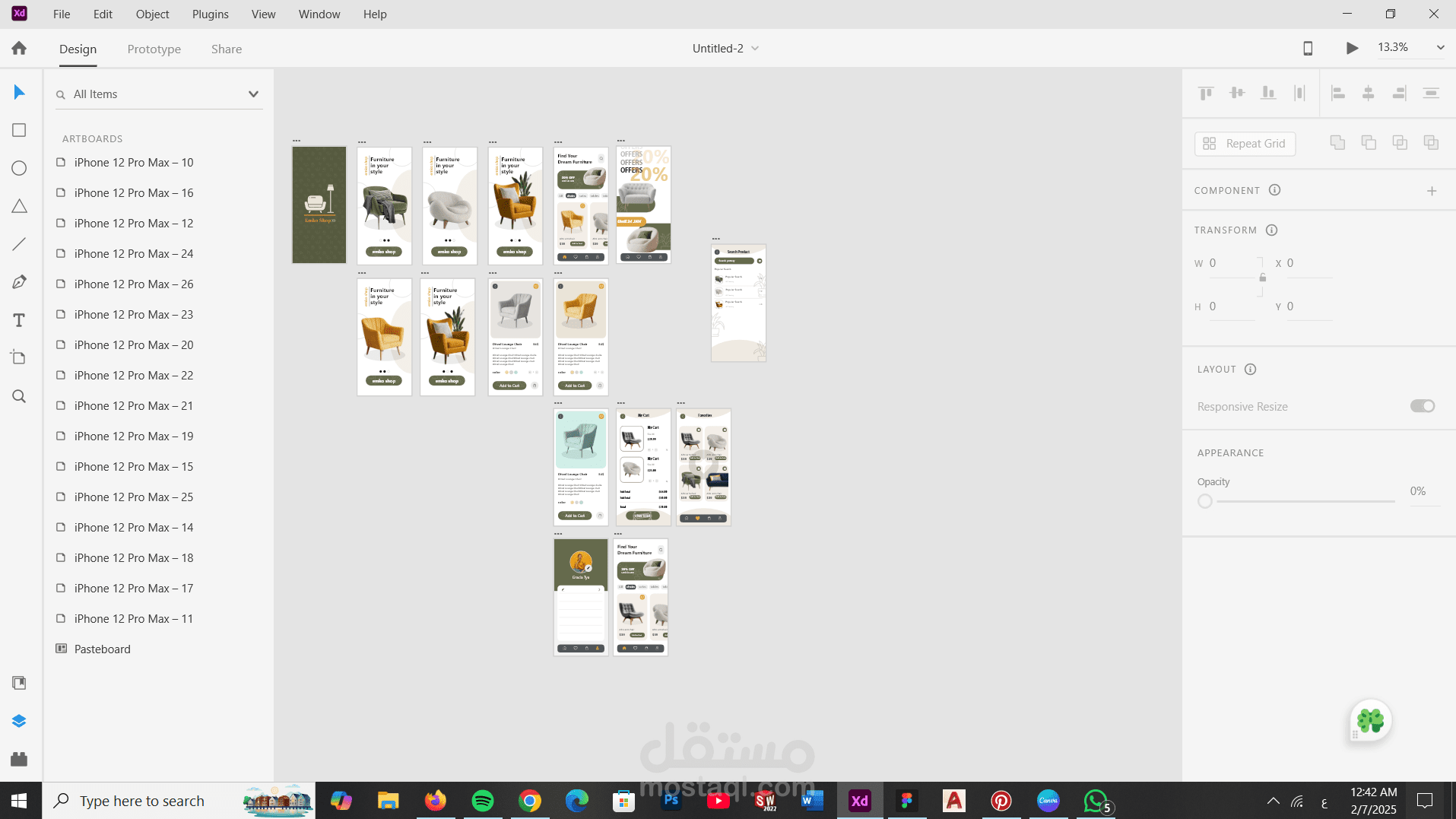Open the Libraries panel

19,683
